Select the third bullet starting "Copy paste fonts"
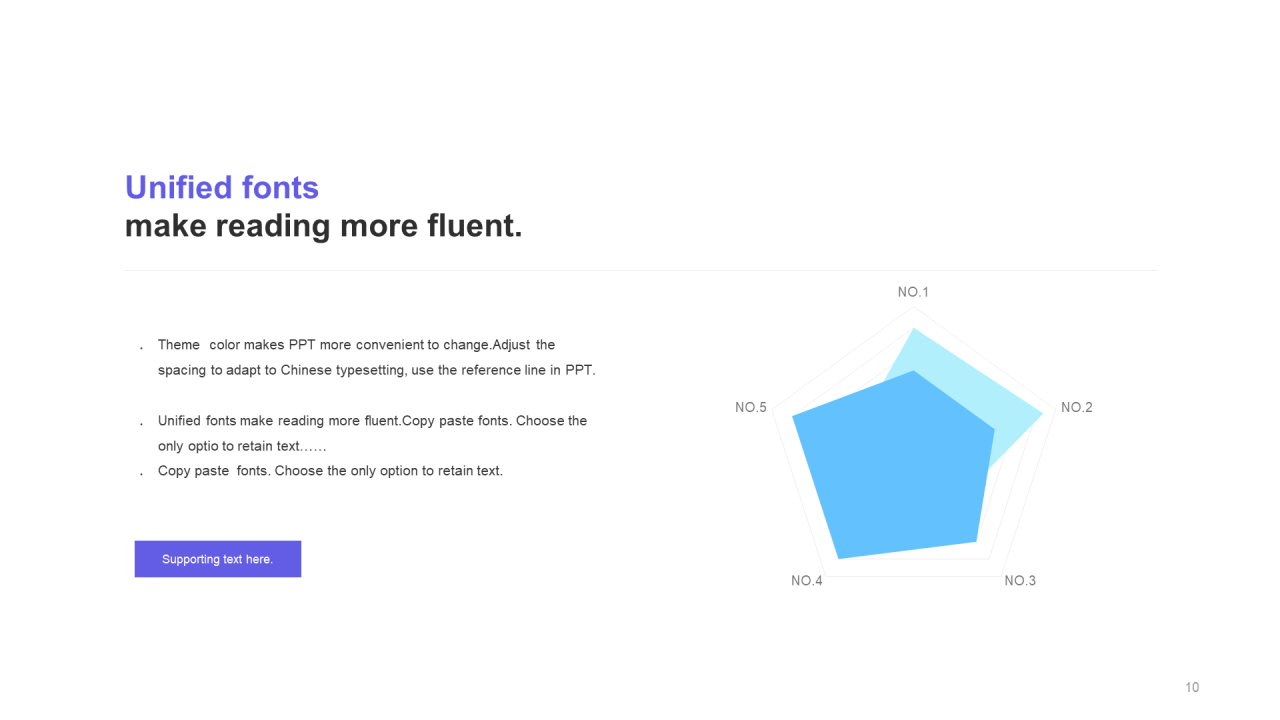Viewport: 1280px width, 720px height. tap(330, 471)
